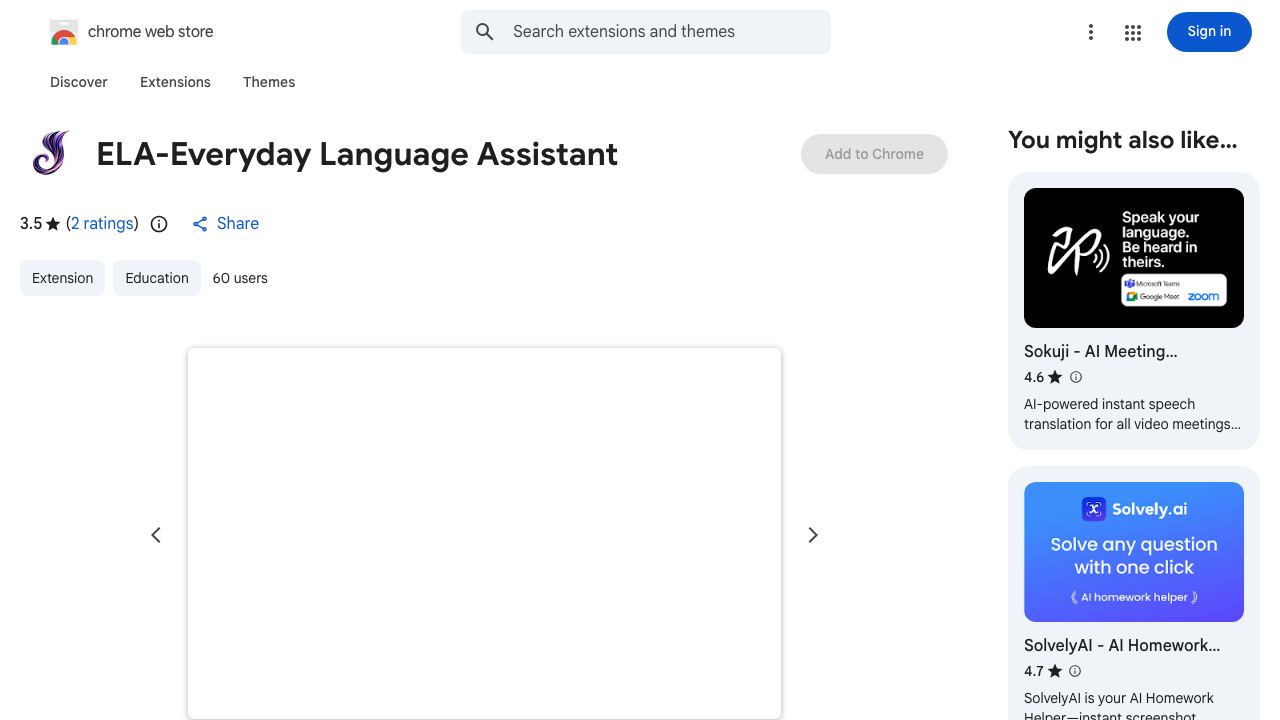Click the ratings info icon beside 2 ratings

(159, 224)
